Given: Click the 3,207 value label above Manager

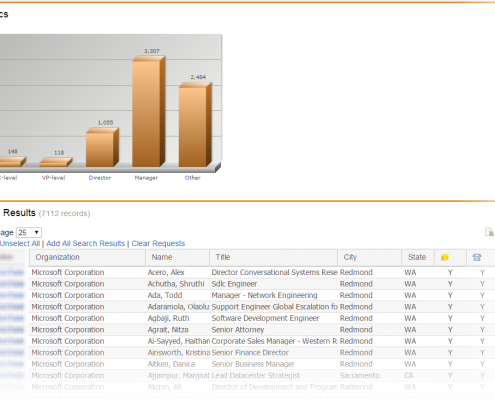Looking at the screenshot, I should [x=152, y=51].
